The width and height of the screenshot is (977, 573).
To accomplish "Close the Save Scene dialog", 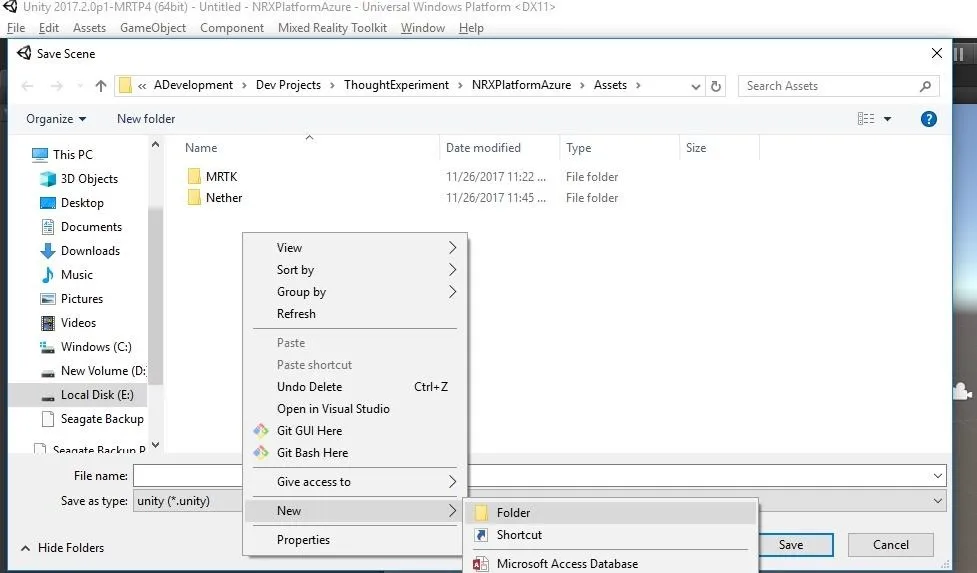I will click(936, 54).
